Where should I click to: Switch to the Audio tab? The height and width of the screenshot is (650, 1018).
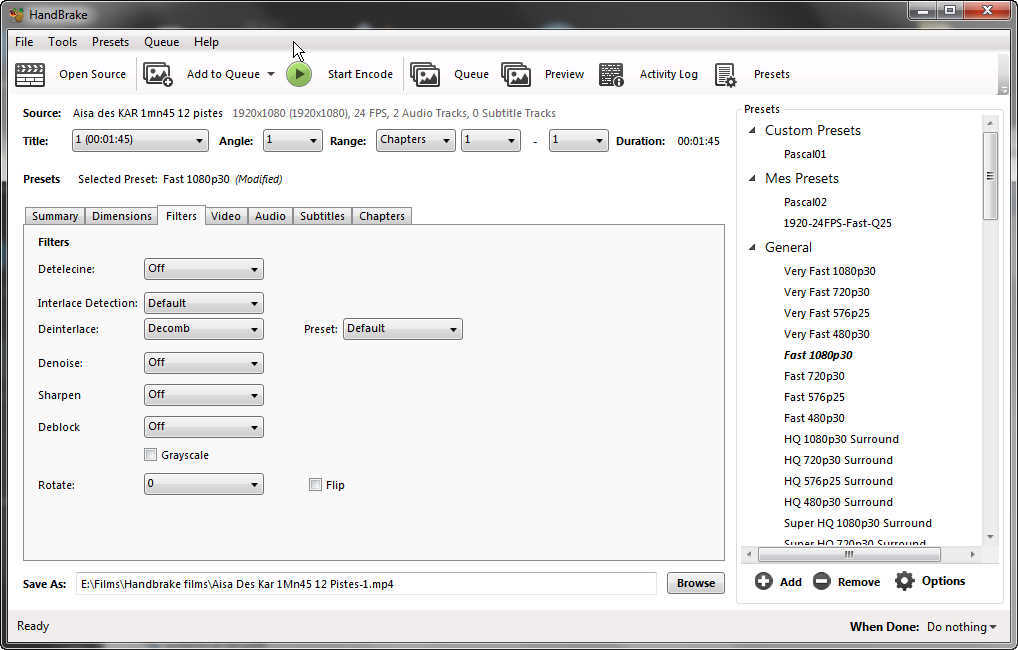[270, 216]
